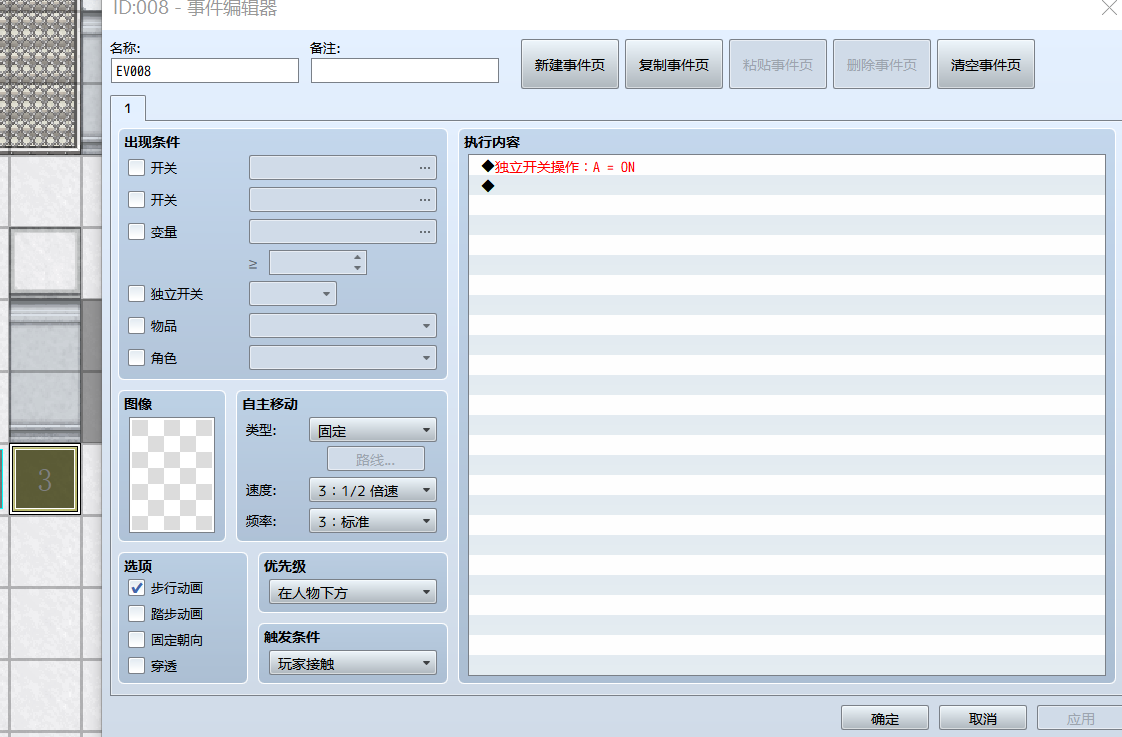The width and height of the screenshot is (1122, 737).
Task: Tick the 变量 condition checkbox
Action: 136,231
